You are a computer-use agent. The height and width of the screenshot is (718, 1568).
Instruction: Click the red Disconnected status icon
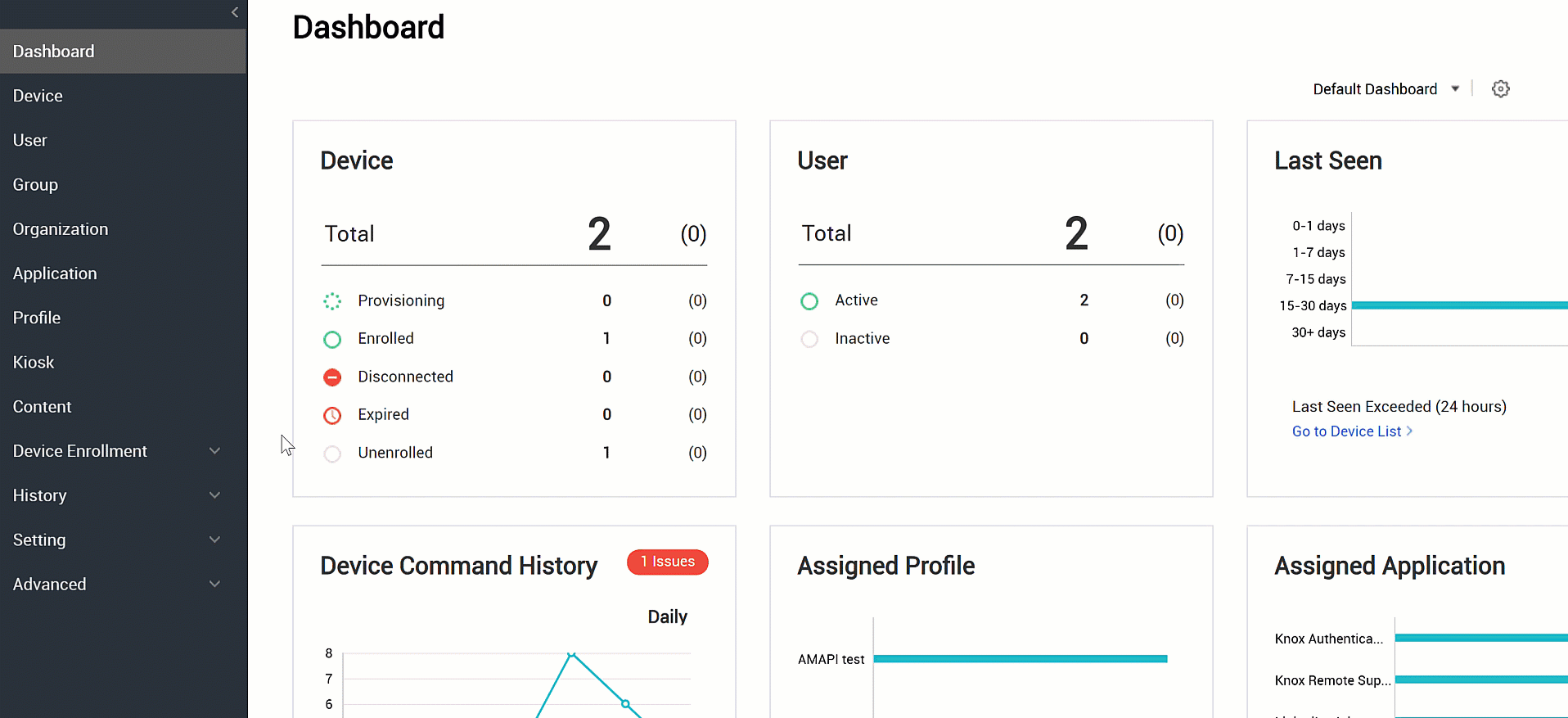point(332,377)
